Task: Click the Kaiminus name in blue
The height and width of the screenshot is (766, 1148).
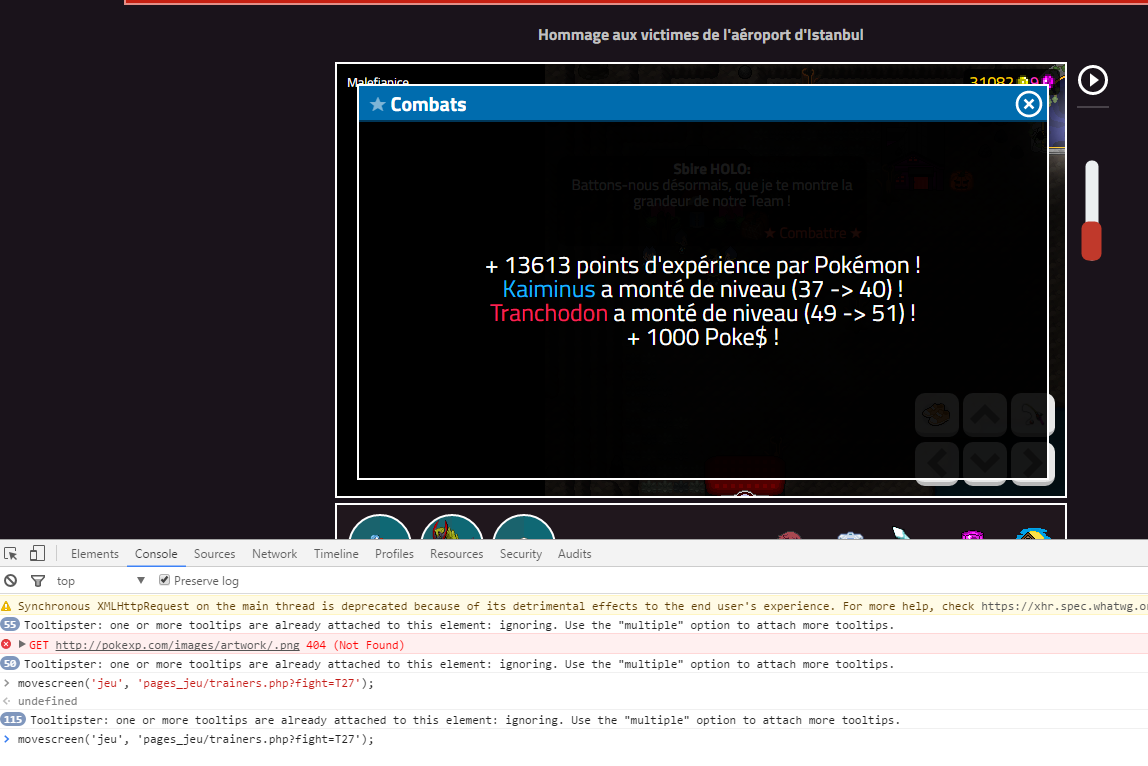Action: pos(549,289)
